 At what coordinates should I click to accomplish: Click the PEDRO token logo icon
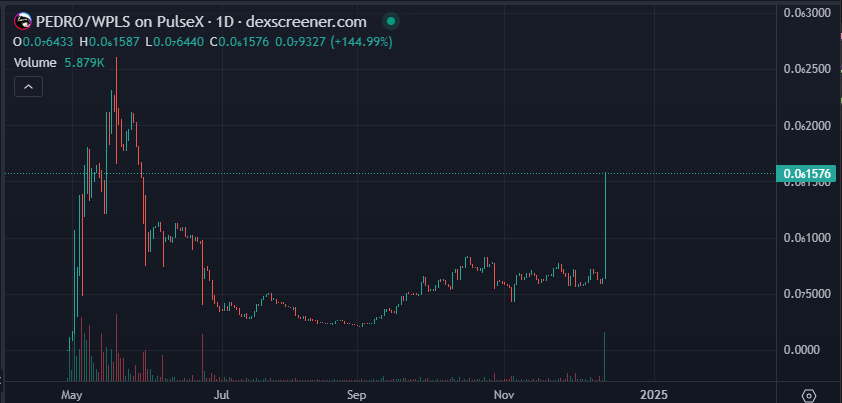tap(23, 22)
